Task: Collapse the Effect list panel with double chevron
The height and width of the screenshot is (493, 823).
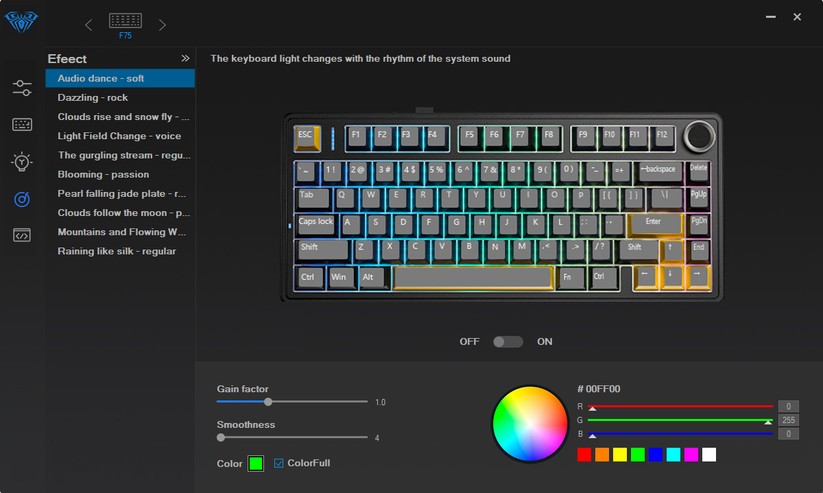Action: coord(185,59)
